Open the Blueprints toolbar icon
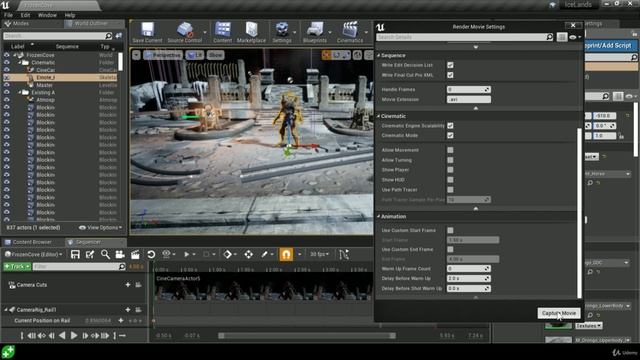This screenshot has height=360, width=640. 315,32
